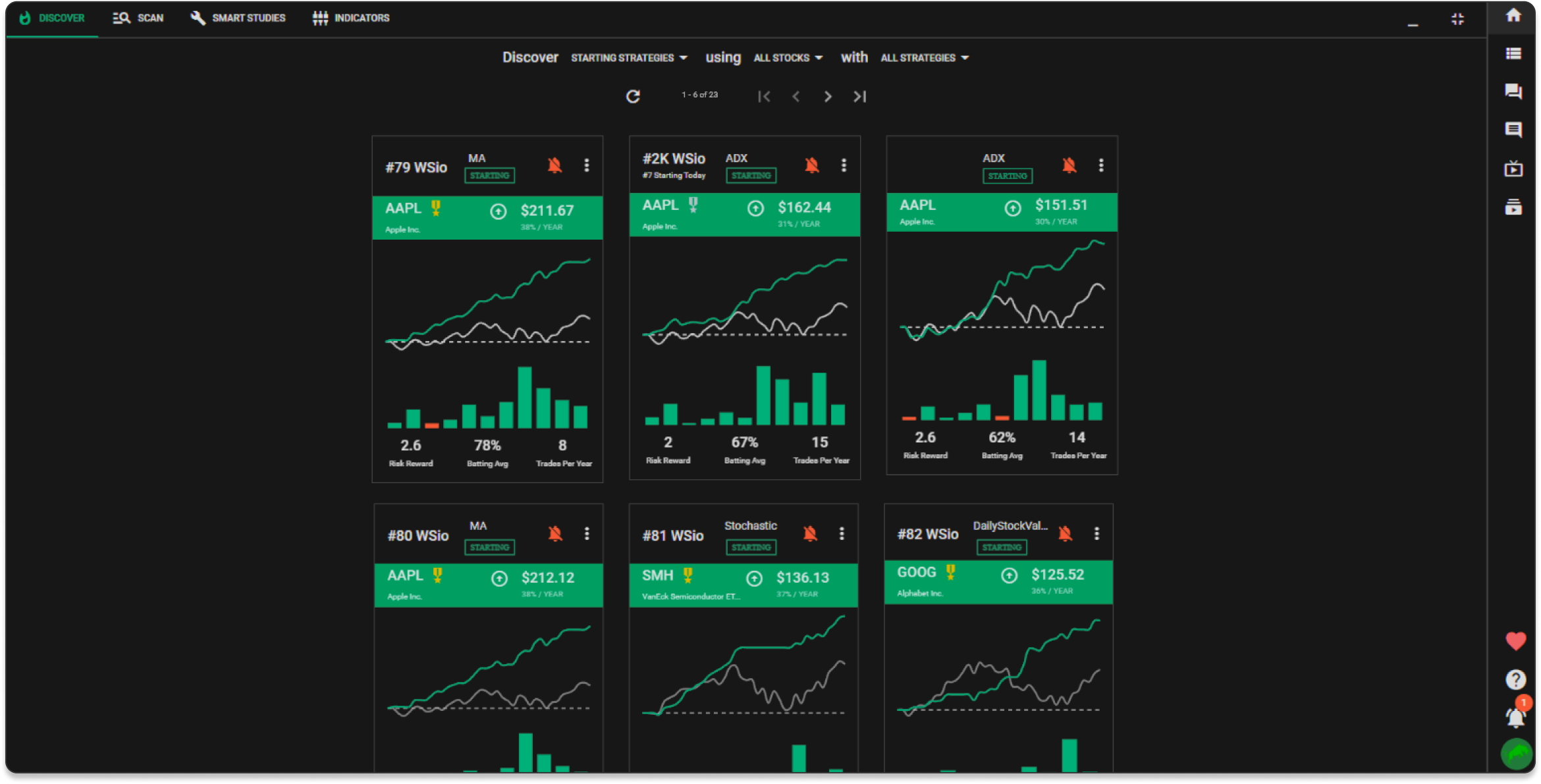Click the GOOG ticker symbol
Screen dimensions: 1541x784
point(916,573)
